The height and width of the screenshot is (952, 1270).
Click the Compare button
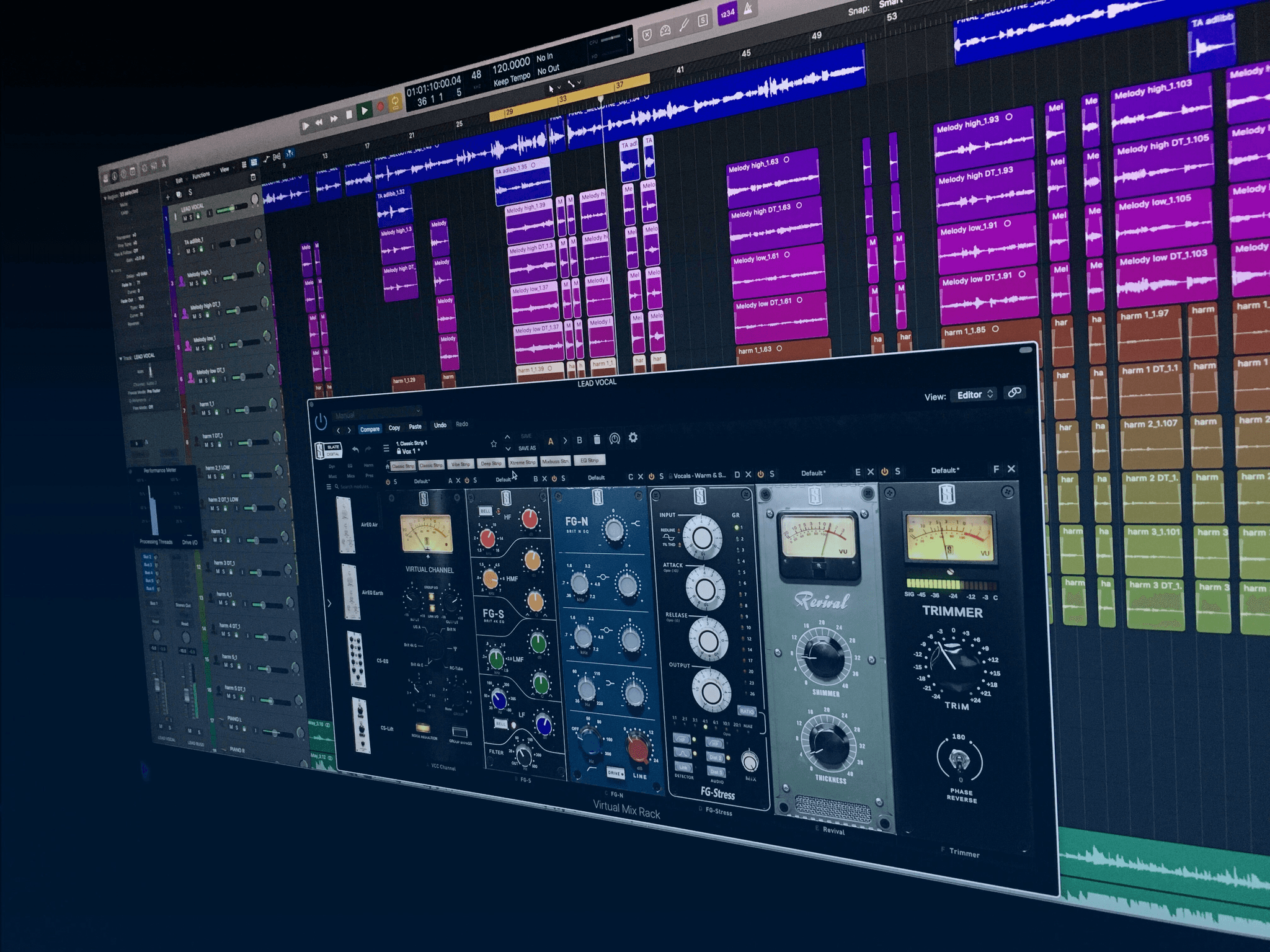click(370, 429)
